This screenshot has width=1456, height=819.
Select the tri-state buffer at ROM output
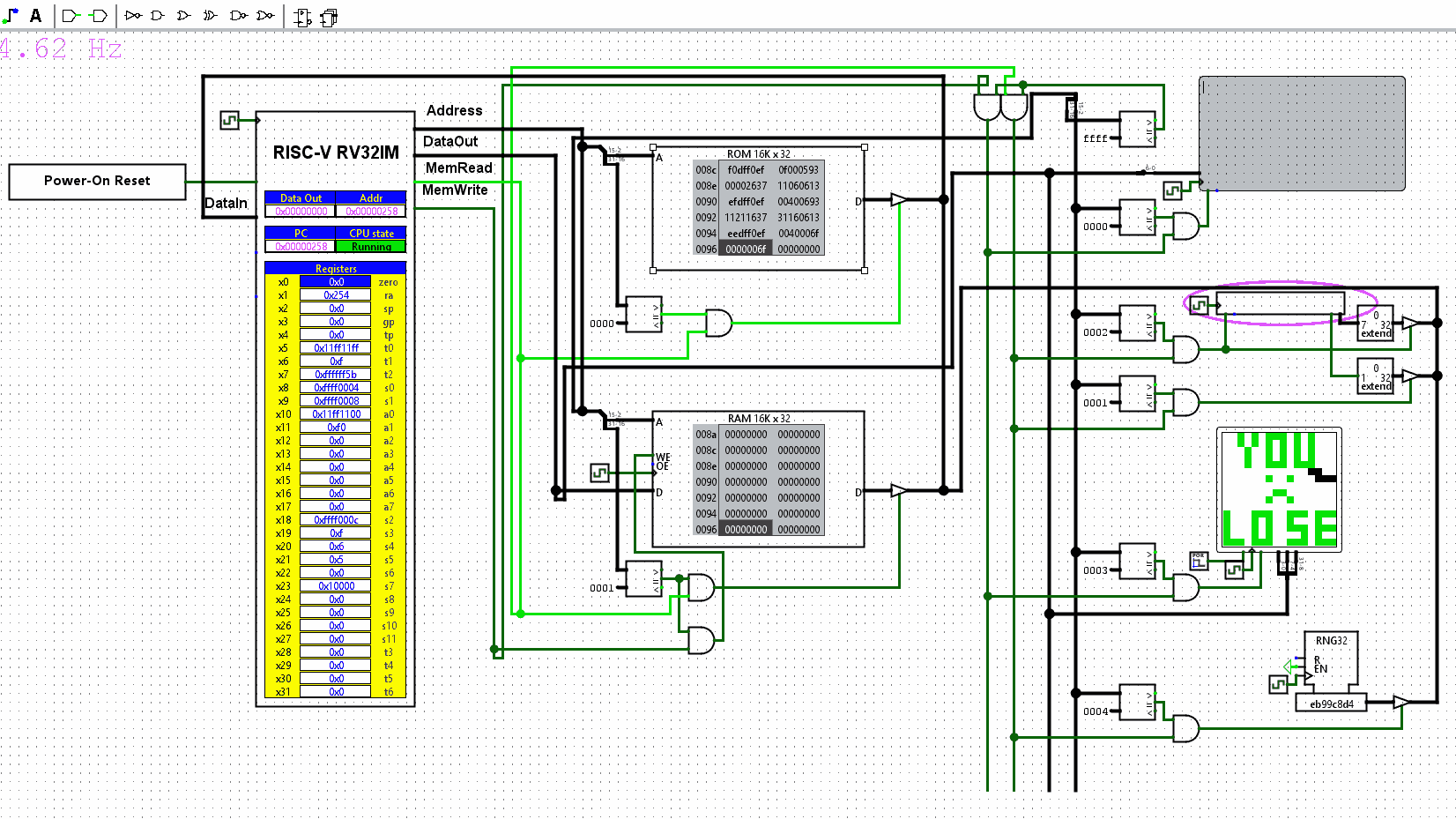point(898,199)
